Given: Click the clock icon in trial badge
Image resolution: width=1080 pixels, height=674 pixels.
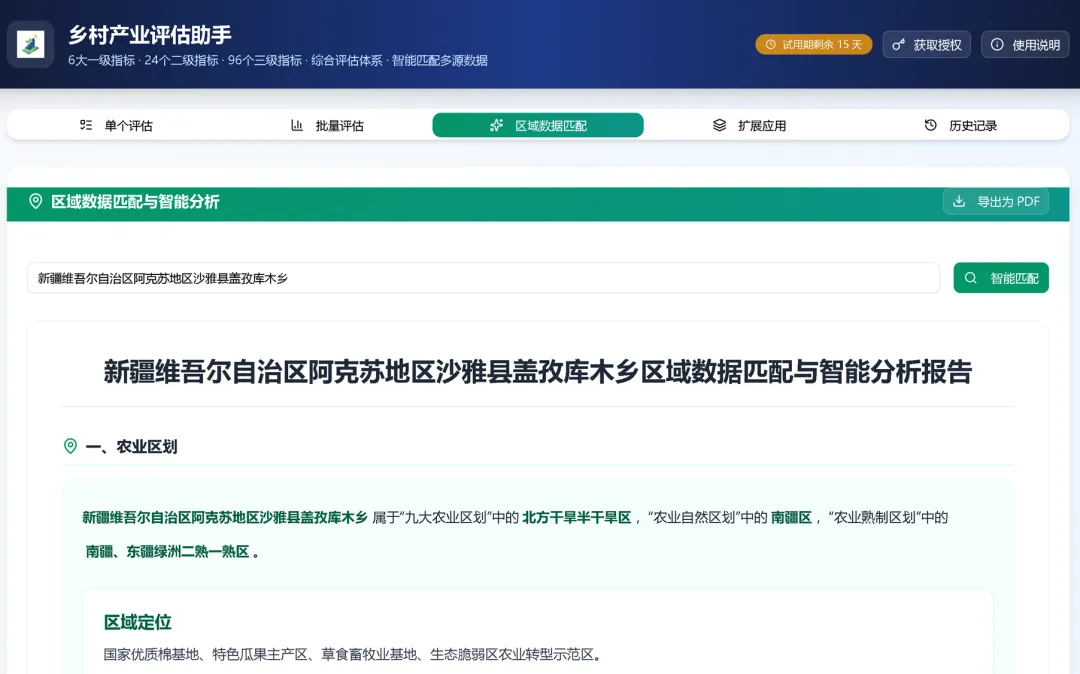Looking at the screenshot, I should tap(771, 45).
